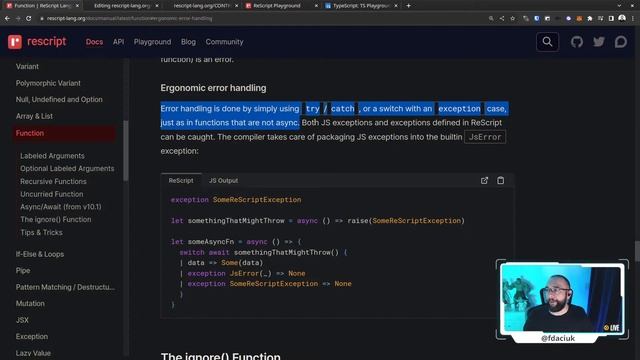Open JSX in the sidebar

(x=22, y=320)
